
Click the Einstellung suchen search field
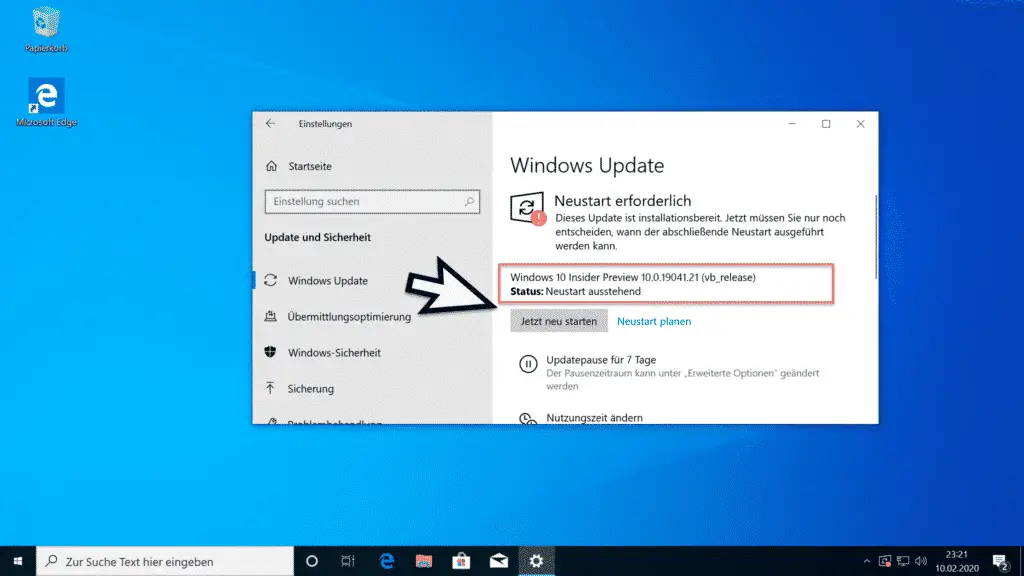point(372,202)
